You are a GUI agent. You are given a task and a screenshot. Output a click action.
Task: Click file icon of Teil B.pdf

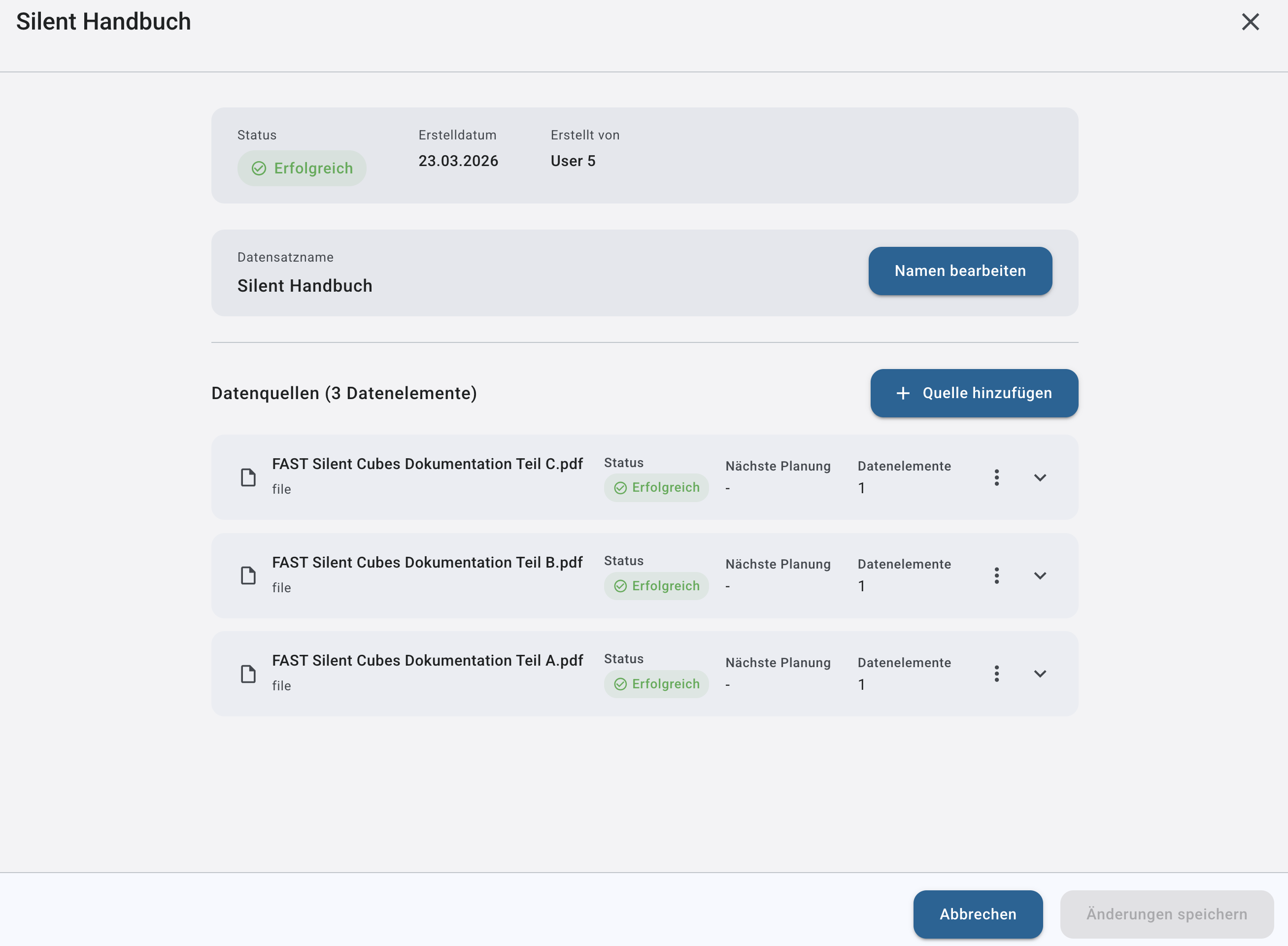tap(248, 575)
